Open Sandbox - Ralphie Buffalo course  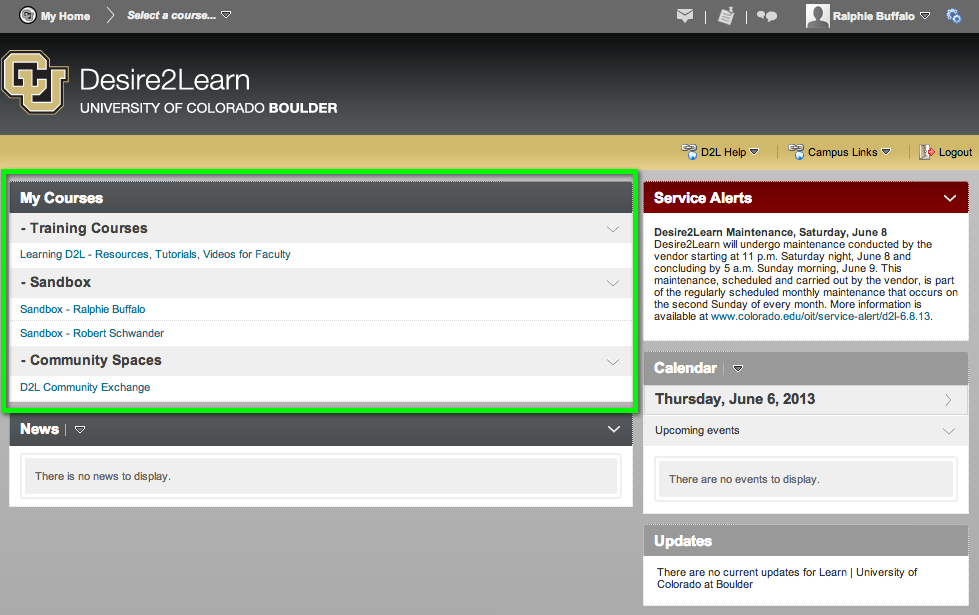pos(82,309)
